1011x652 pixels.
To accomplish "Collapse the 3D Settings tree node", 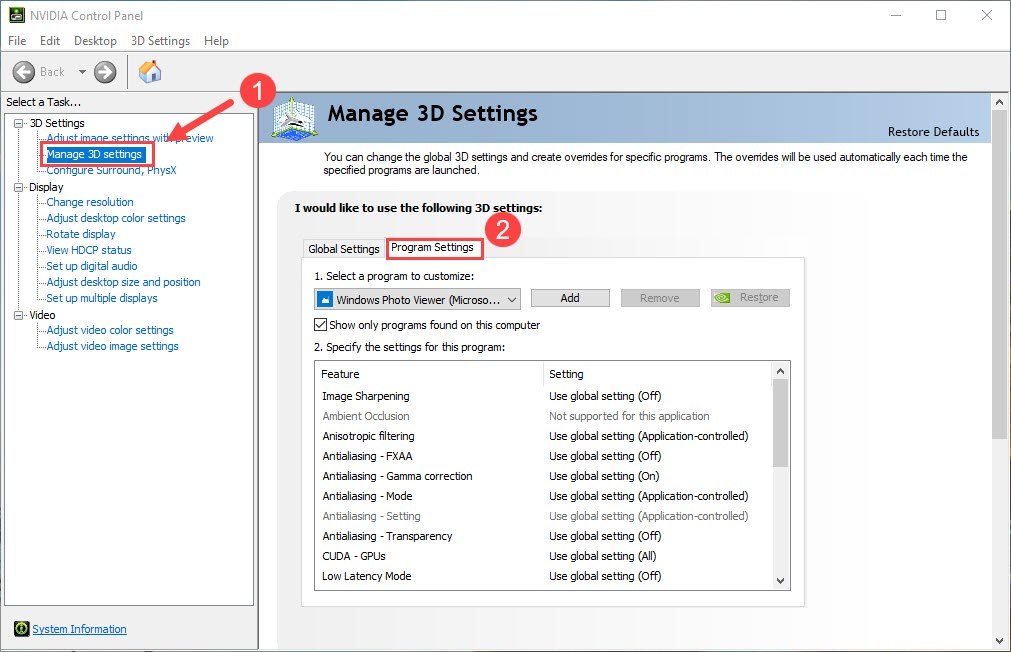I will [x=19, y=123].
